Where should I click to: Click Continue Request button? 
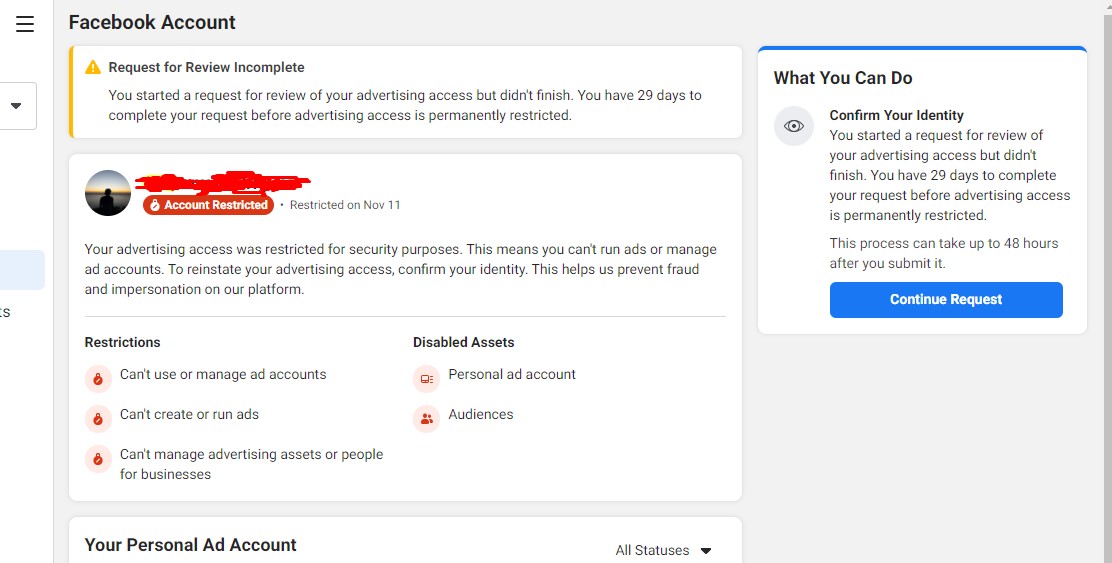point(946,299)
